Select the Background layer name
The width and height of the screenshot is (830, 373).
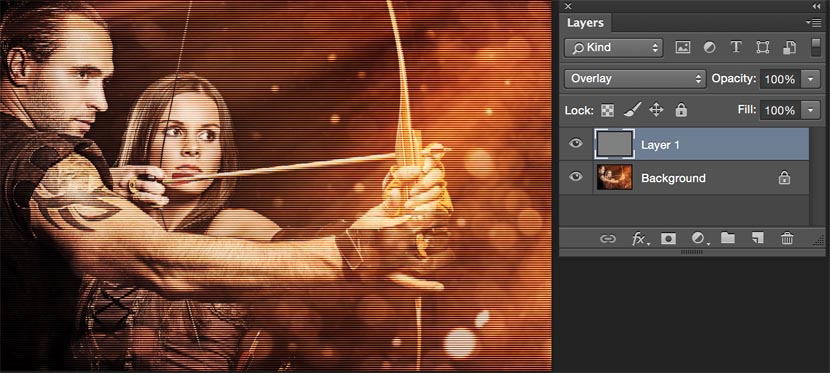[673, 178]
